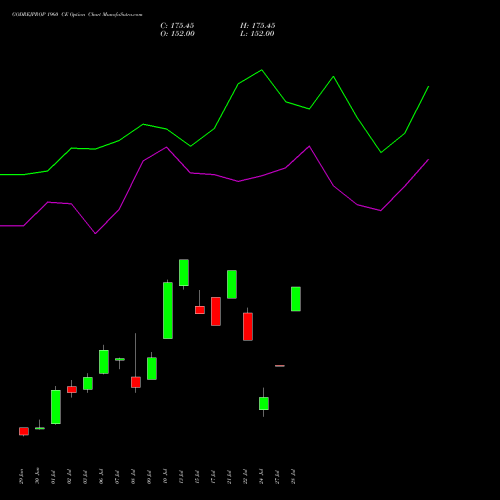Select the "28 Jul" date label
This screenshot has width=500, height=500.
293,477
